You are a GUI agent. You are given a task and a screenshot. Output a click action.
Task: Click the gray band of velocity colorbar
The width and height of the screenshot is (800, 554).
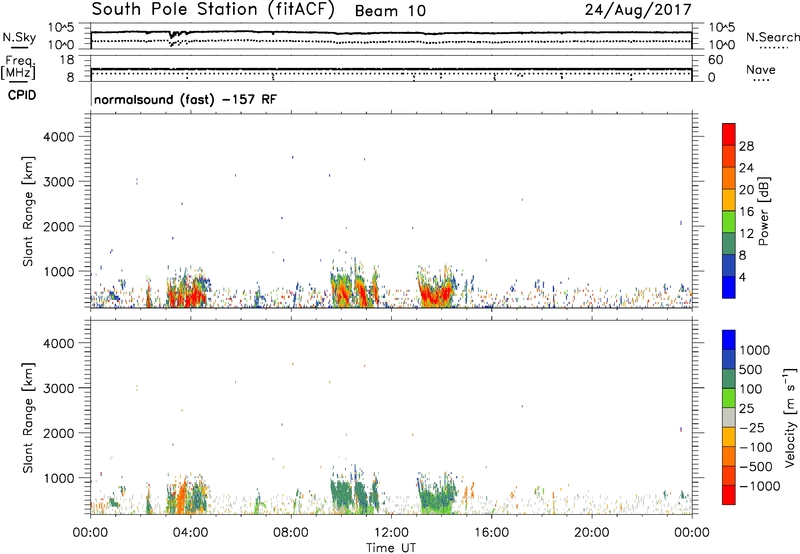pos(729,417)
